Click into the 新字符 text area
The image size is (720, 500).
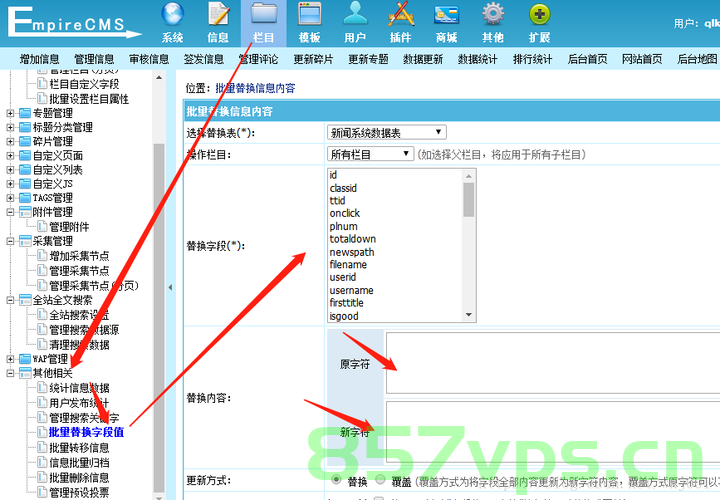(552, 432)
